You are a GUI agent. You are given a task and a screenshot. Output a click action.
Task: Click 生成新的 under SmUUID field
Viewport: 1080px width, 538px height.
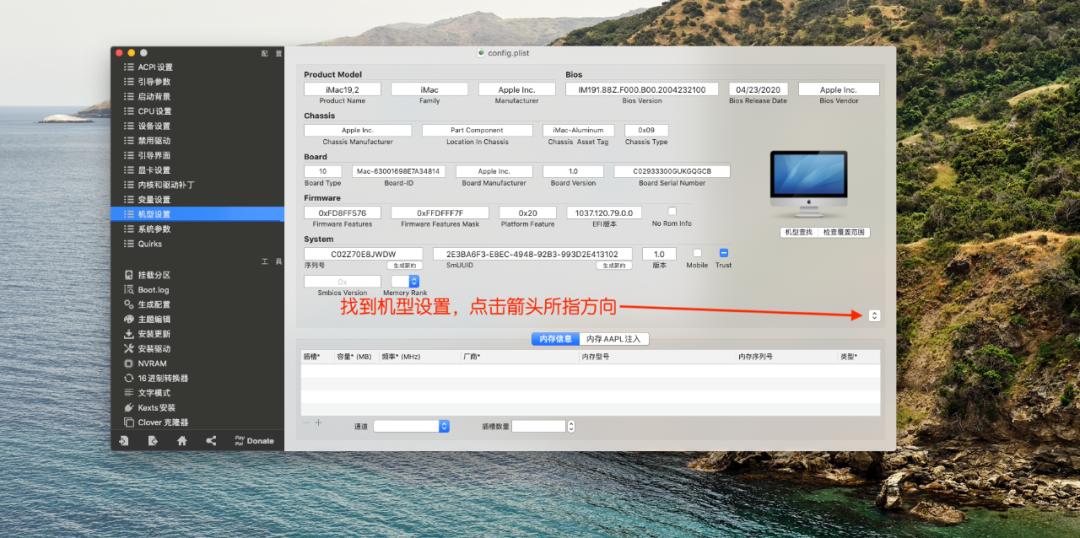pyautogui.click(x=614, y=265)
